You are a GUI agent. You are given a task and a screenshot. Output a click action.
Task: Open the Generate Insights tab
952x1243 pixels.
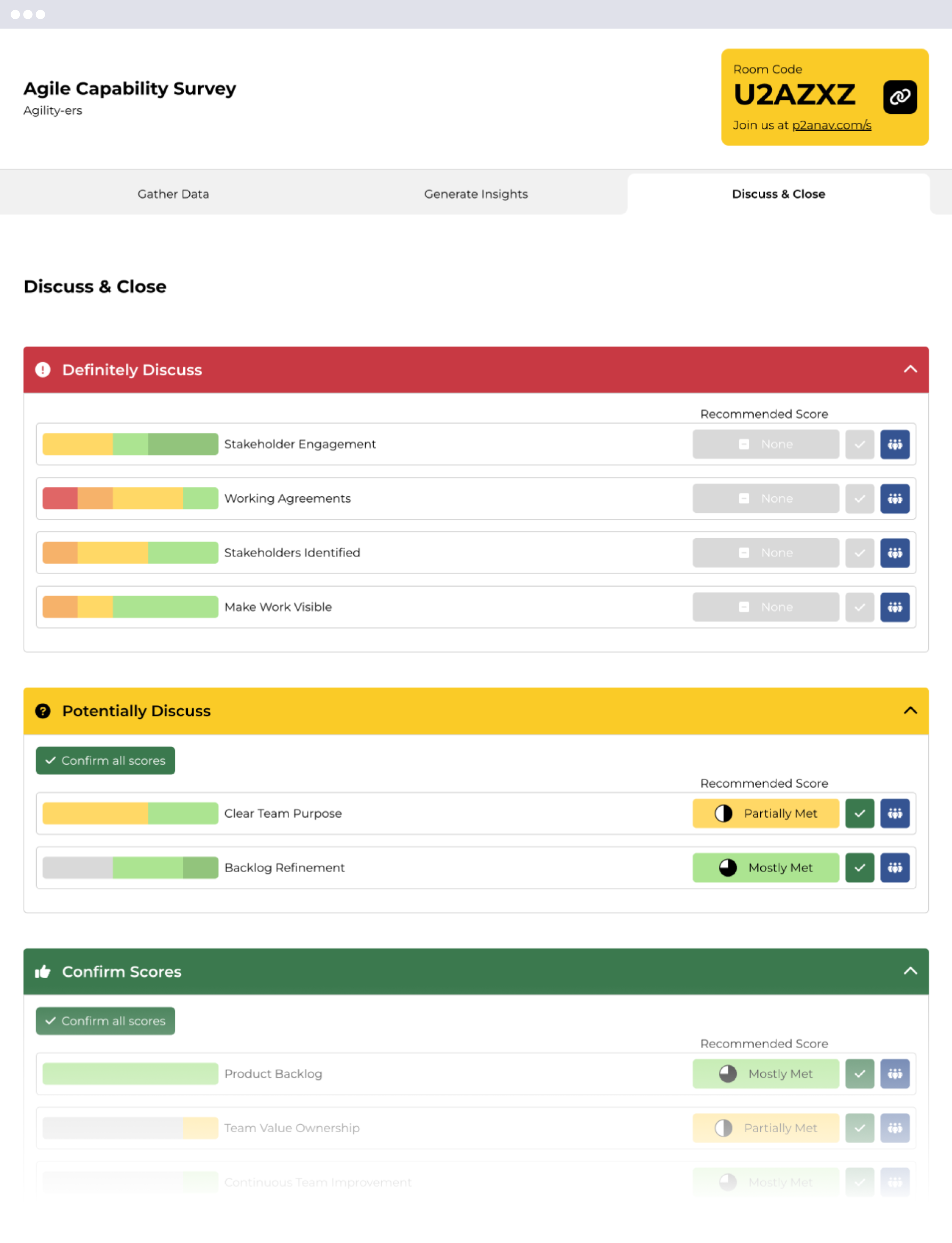[476, 193]
